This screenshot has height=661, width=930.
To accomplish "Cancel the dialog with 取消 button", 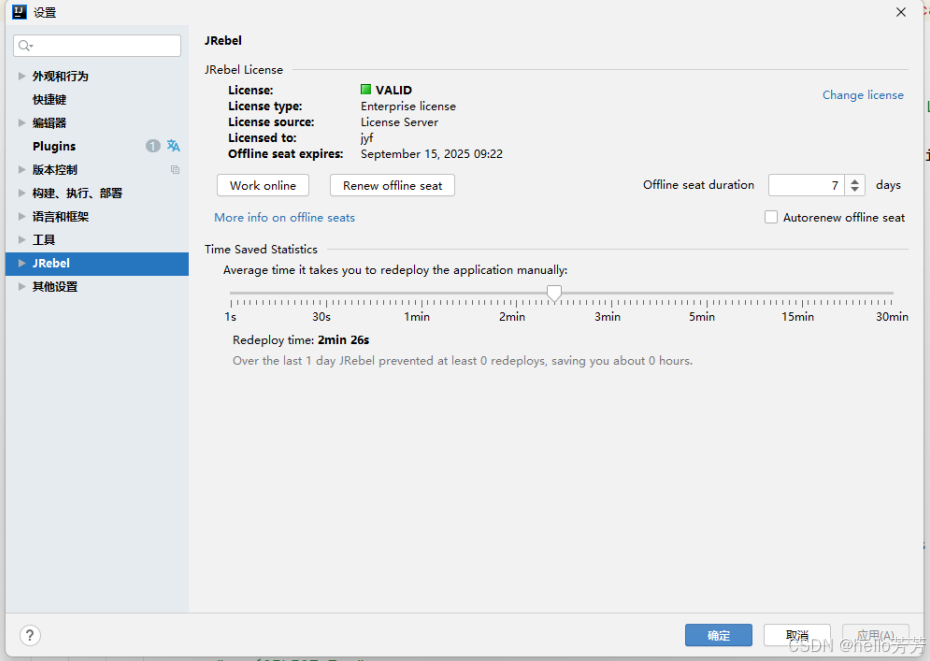I will pyautogui.click(x=797, y=635).
